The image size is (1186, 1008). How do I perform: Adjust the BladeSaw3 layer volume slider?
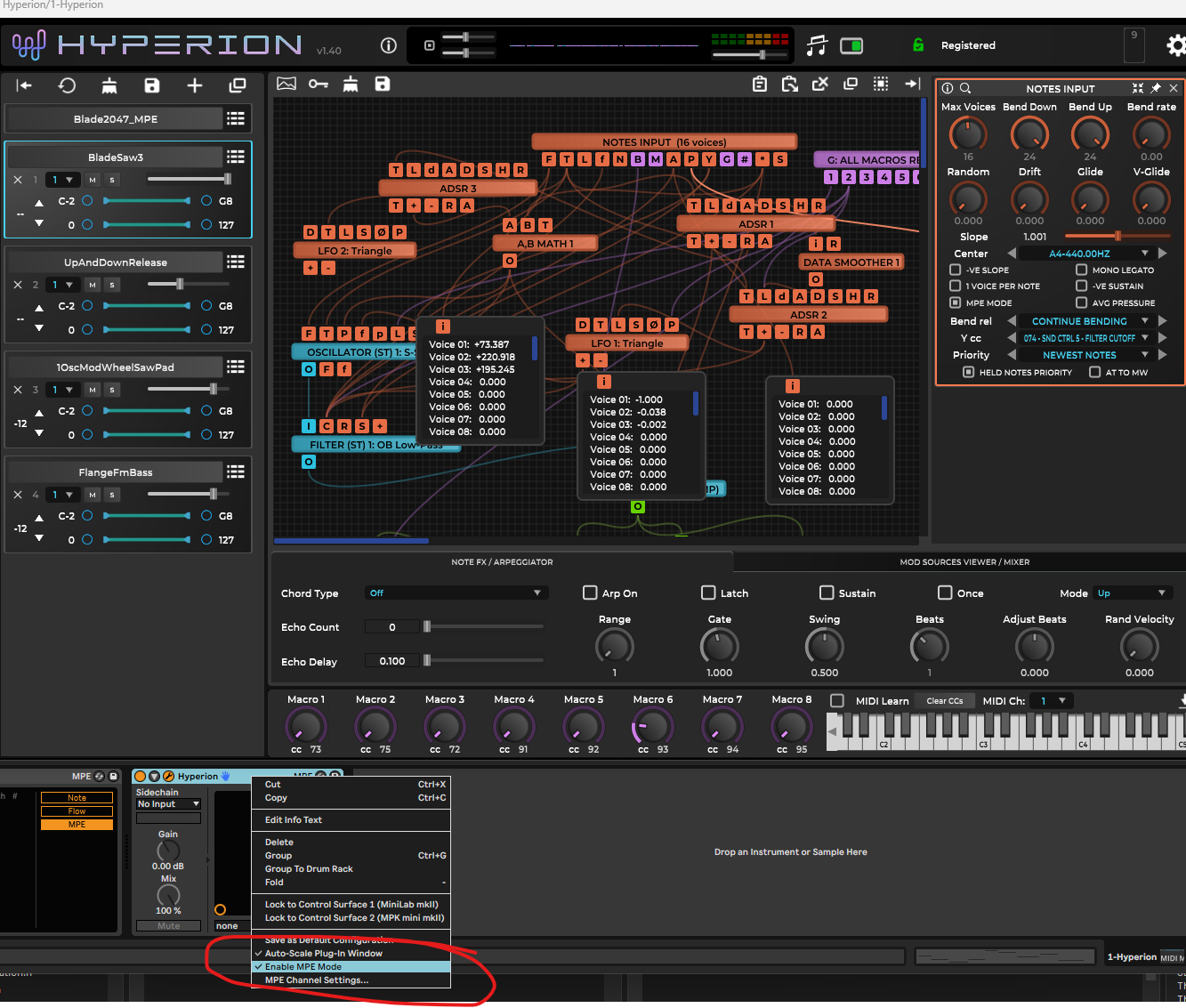pos(189,179)
